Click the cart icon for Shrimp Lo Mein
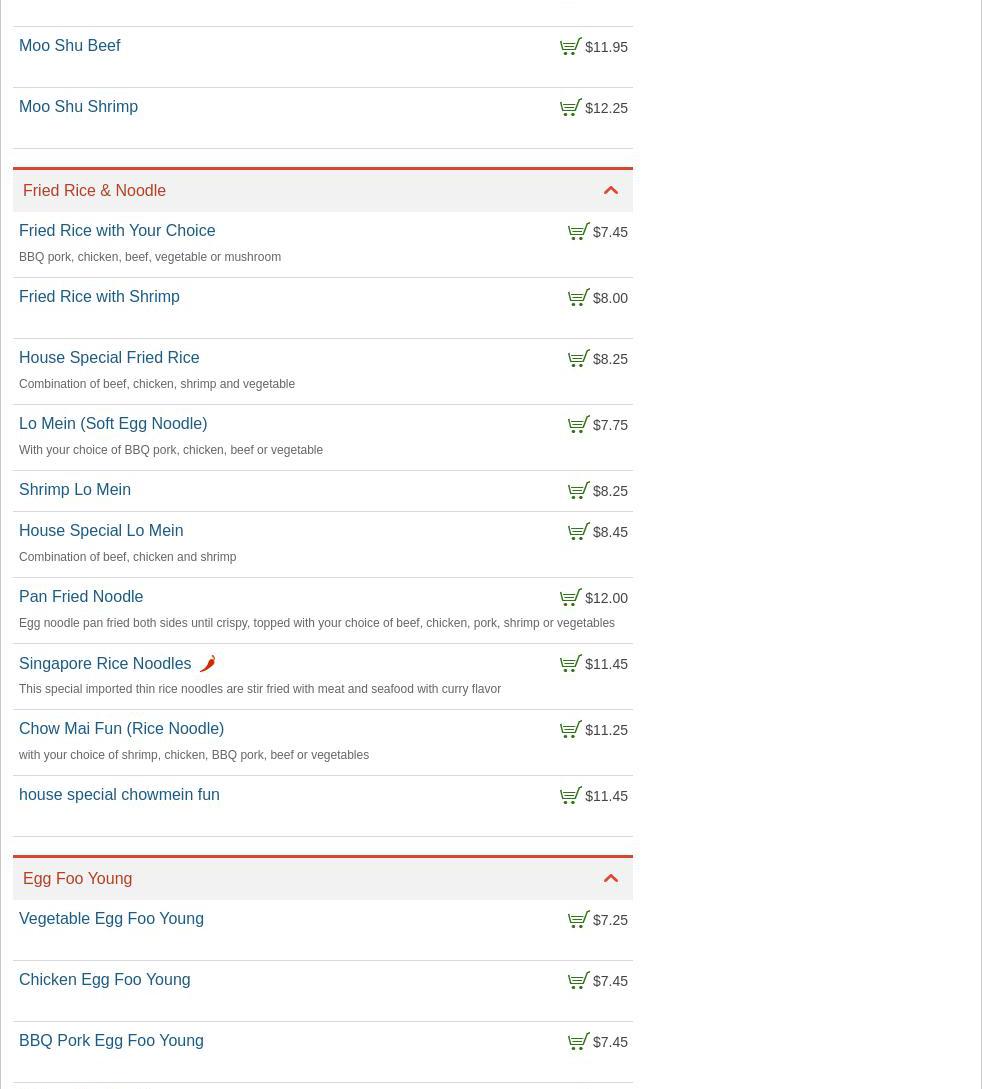The width and height of the screenshot is (982, 1089). pyautogui.click(x=578, y=491)
